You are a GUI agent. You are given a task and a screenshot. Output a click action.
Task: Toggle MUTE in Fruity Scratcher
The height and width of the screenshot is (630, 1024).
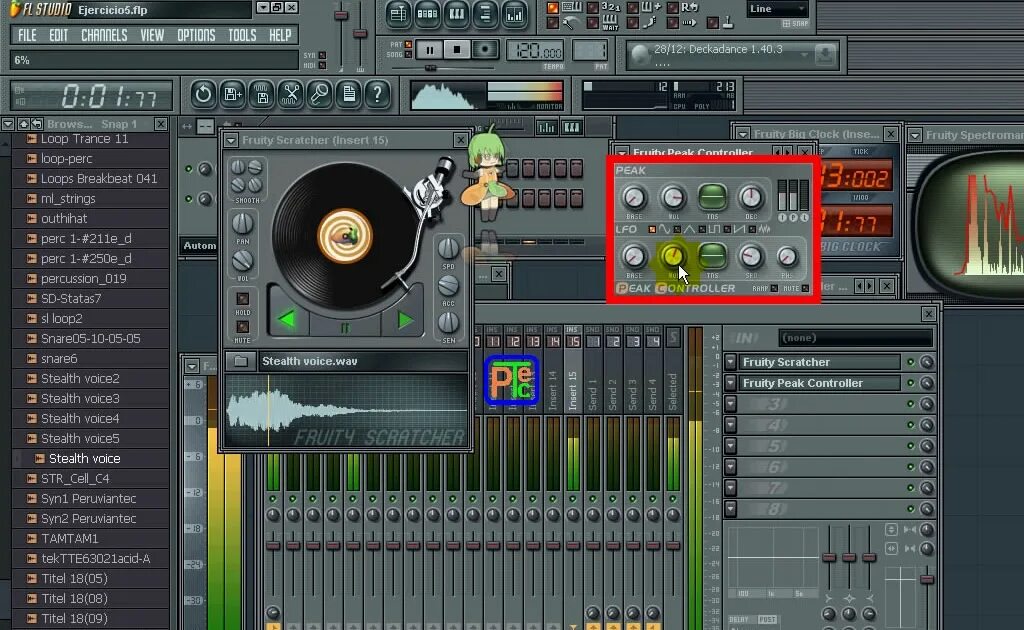[x=242, y=327]
